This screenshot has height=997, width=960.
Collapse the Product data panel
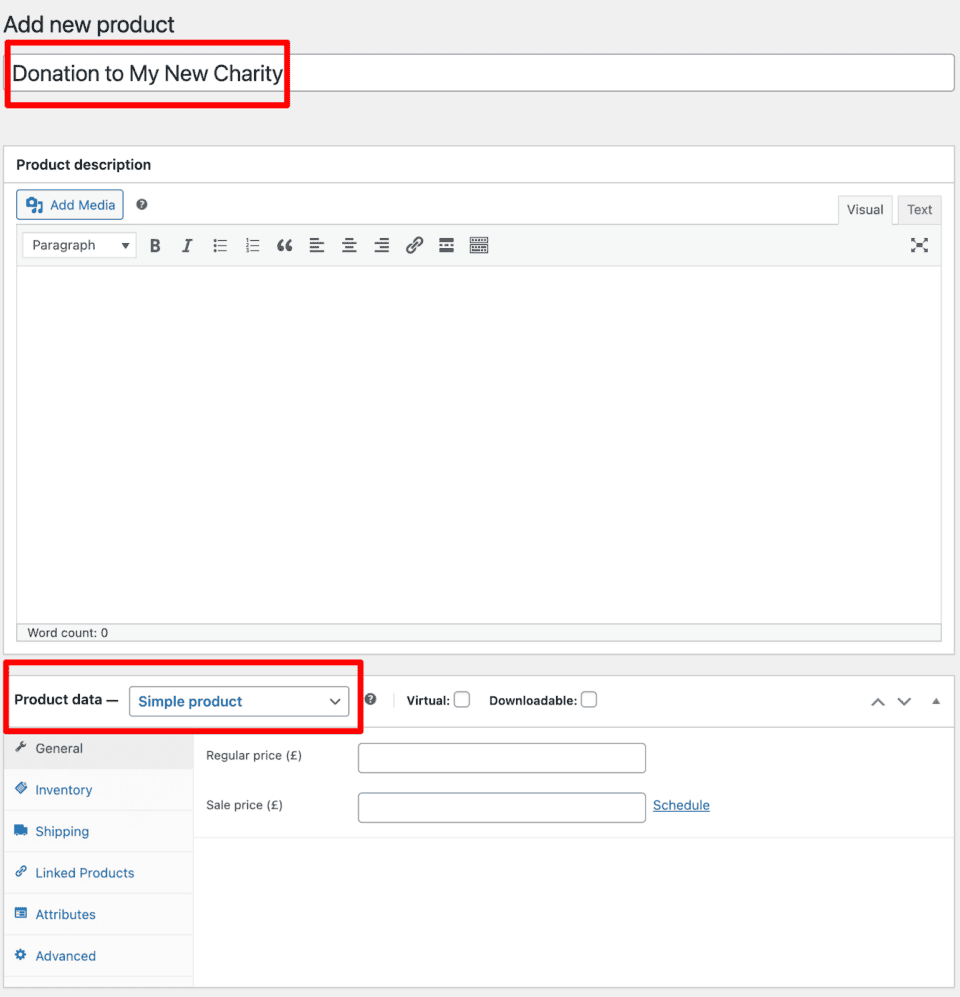[936, 701]
